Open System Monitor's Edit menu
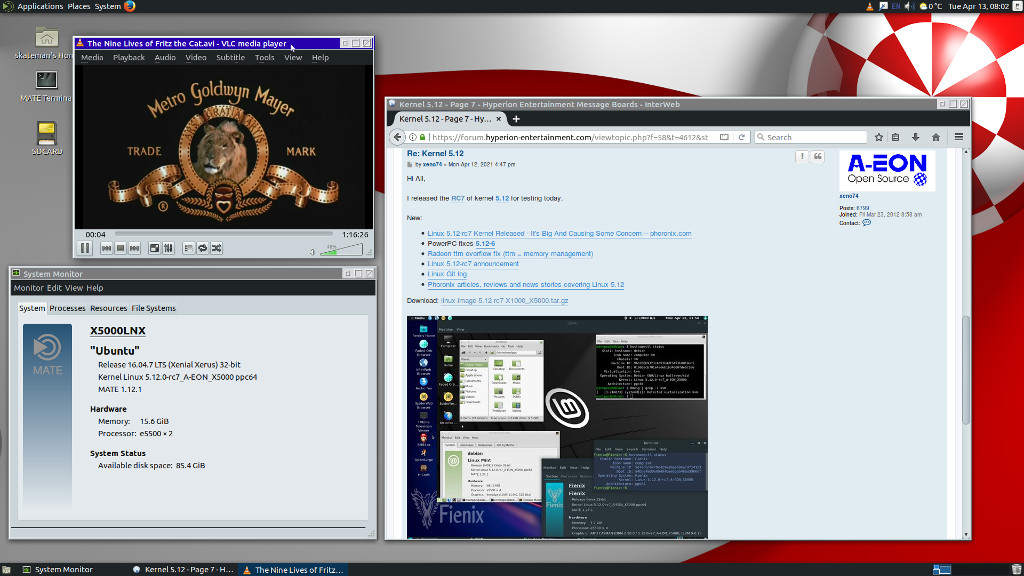Image resolution: width=1024 pixels, height=576 pixels. (x=54, y=288)
